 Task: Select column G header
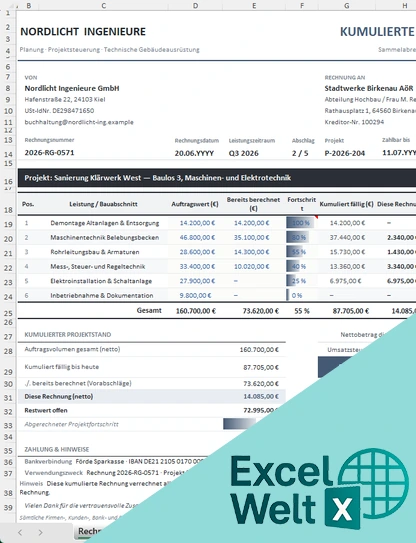click(x=346, y=6)
